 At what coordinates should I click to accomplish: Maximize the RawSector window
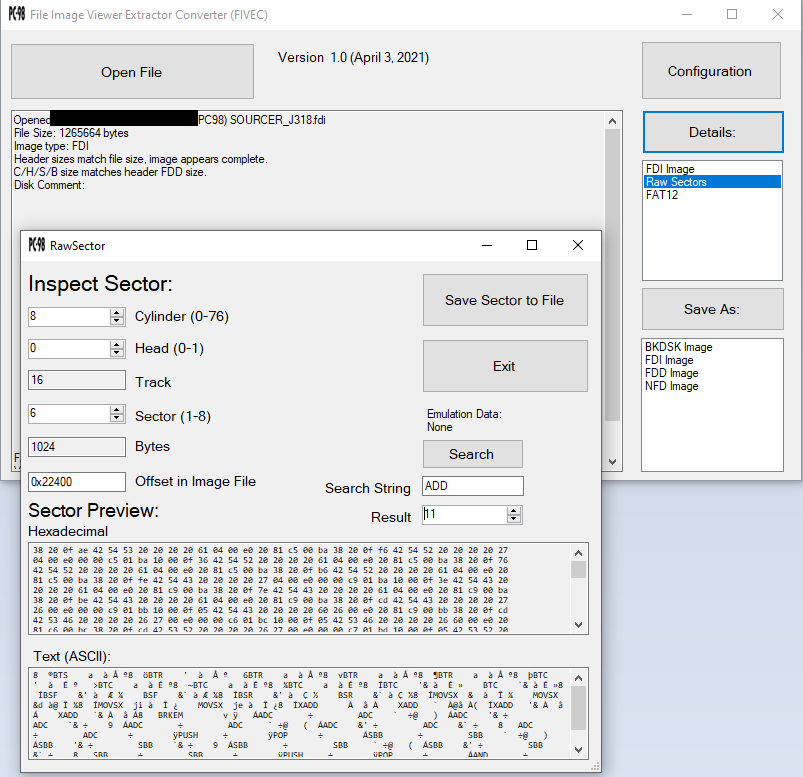532,245
